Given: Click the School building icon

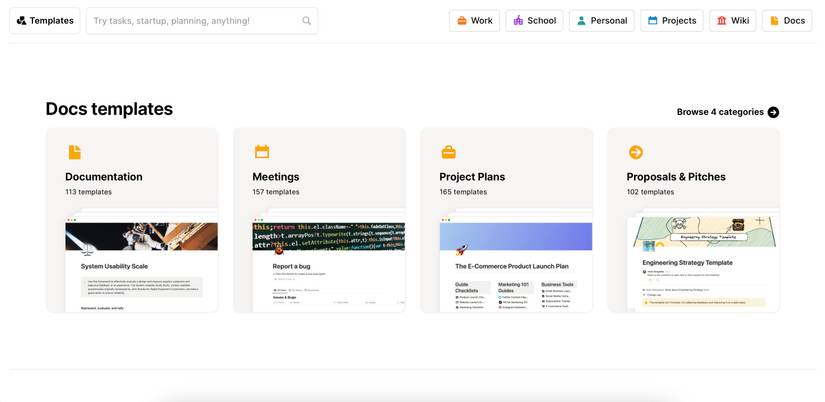Looking at the screenshot, I should click(518, 21).
